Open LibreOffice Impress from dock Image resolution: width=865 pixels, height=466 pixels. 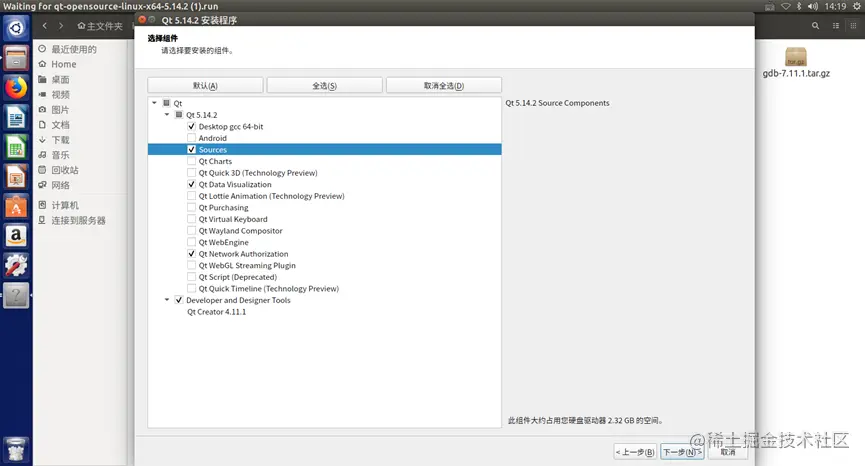16,177
